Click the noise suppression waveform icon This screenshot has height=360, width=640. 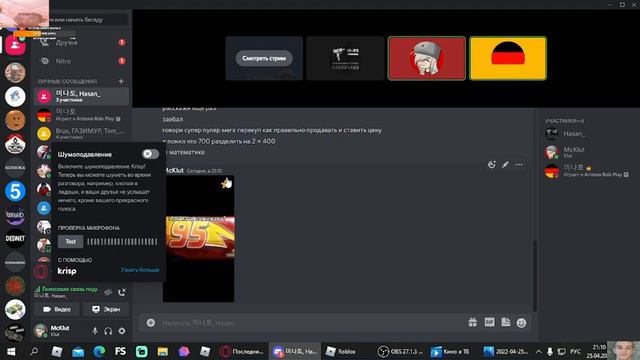tap(108, 292)
